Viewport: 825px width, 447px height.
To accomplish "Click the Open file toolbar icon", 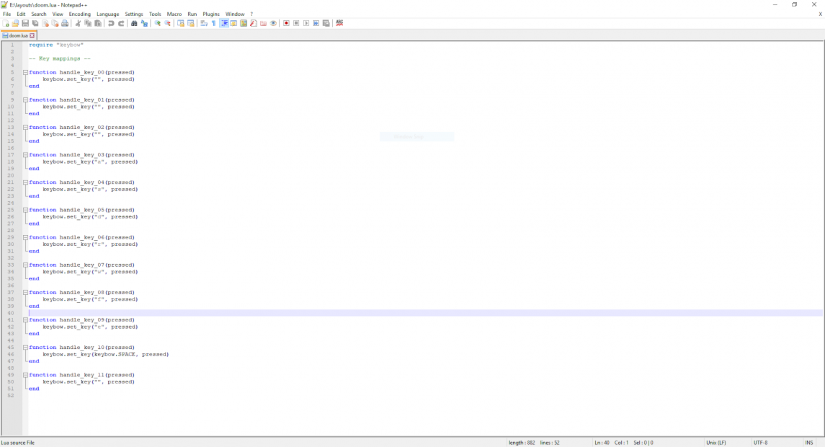I will (15, 23).
